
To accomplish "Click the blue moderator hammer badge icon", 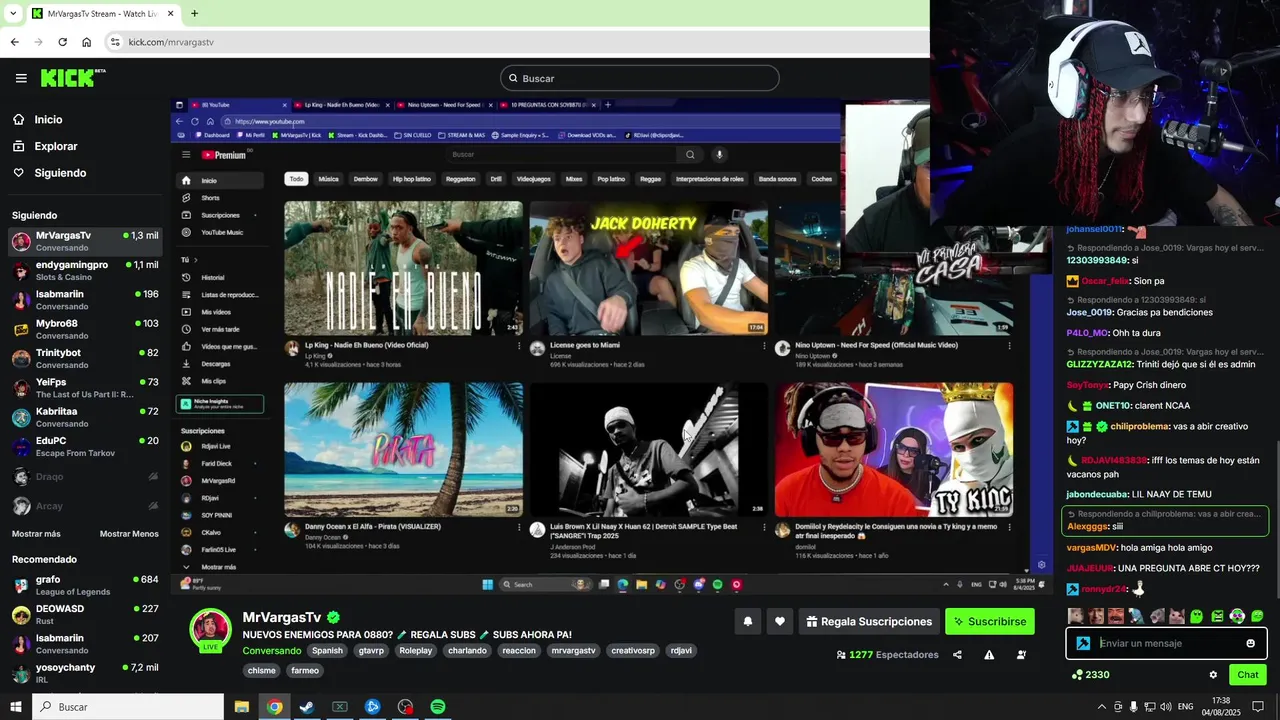I will pyautogui.click(x=1083, y=643).
